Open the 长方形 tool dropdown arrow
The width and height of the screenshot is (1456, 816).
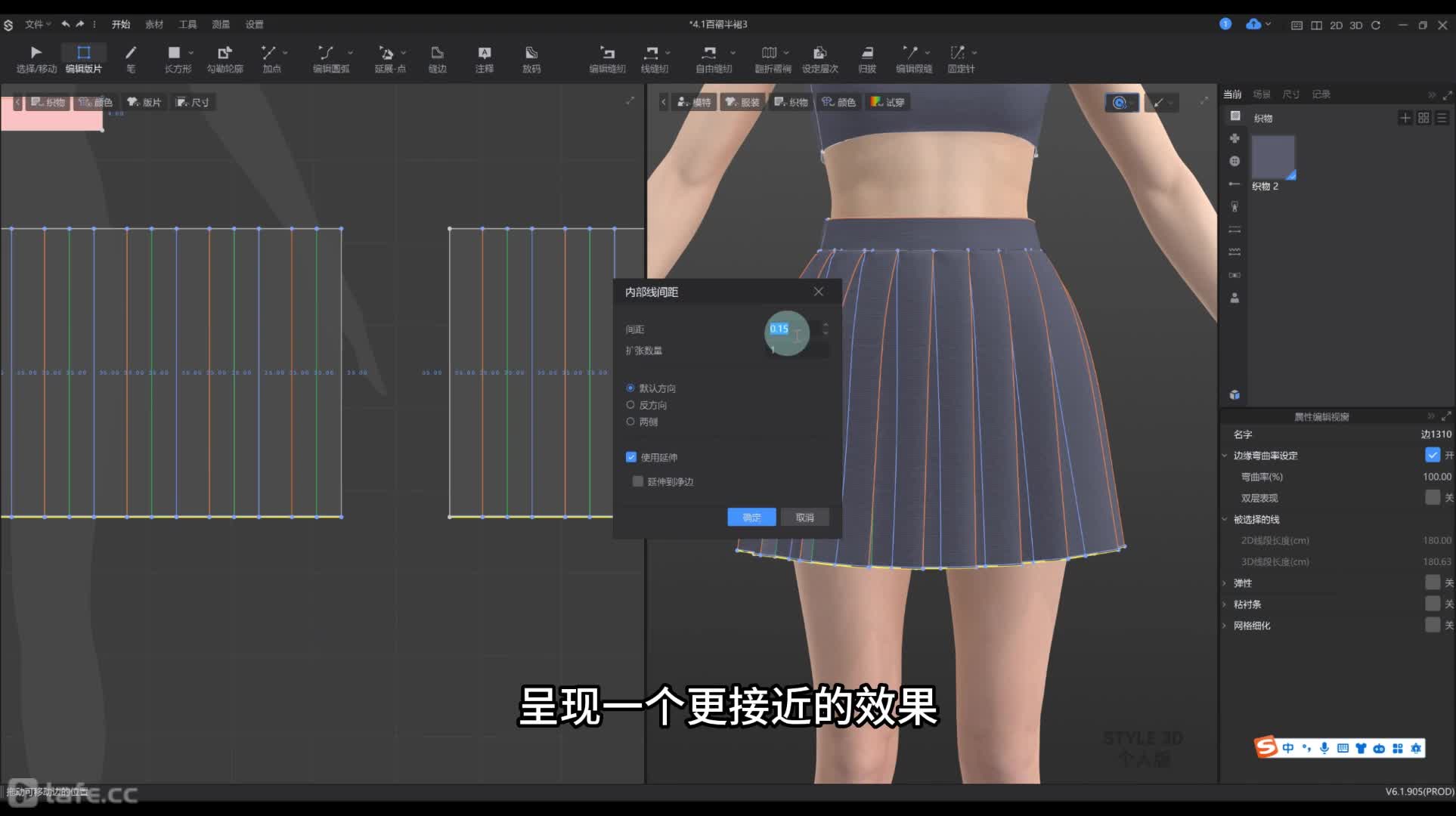click(191, 53)
